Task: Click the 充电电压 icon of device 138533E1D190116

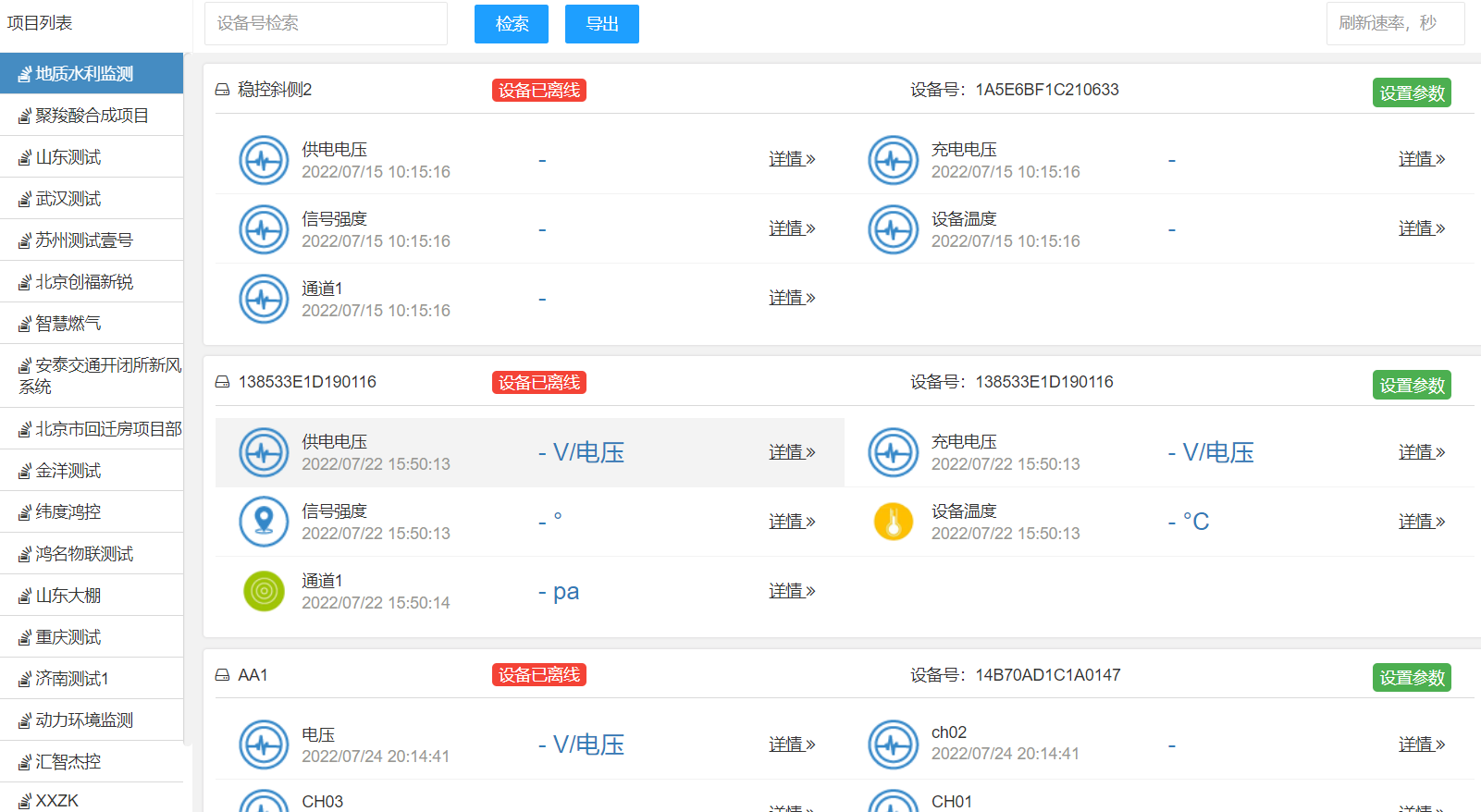Action: (x=894, y=452)
